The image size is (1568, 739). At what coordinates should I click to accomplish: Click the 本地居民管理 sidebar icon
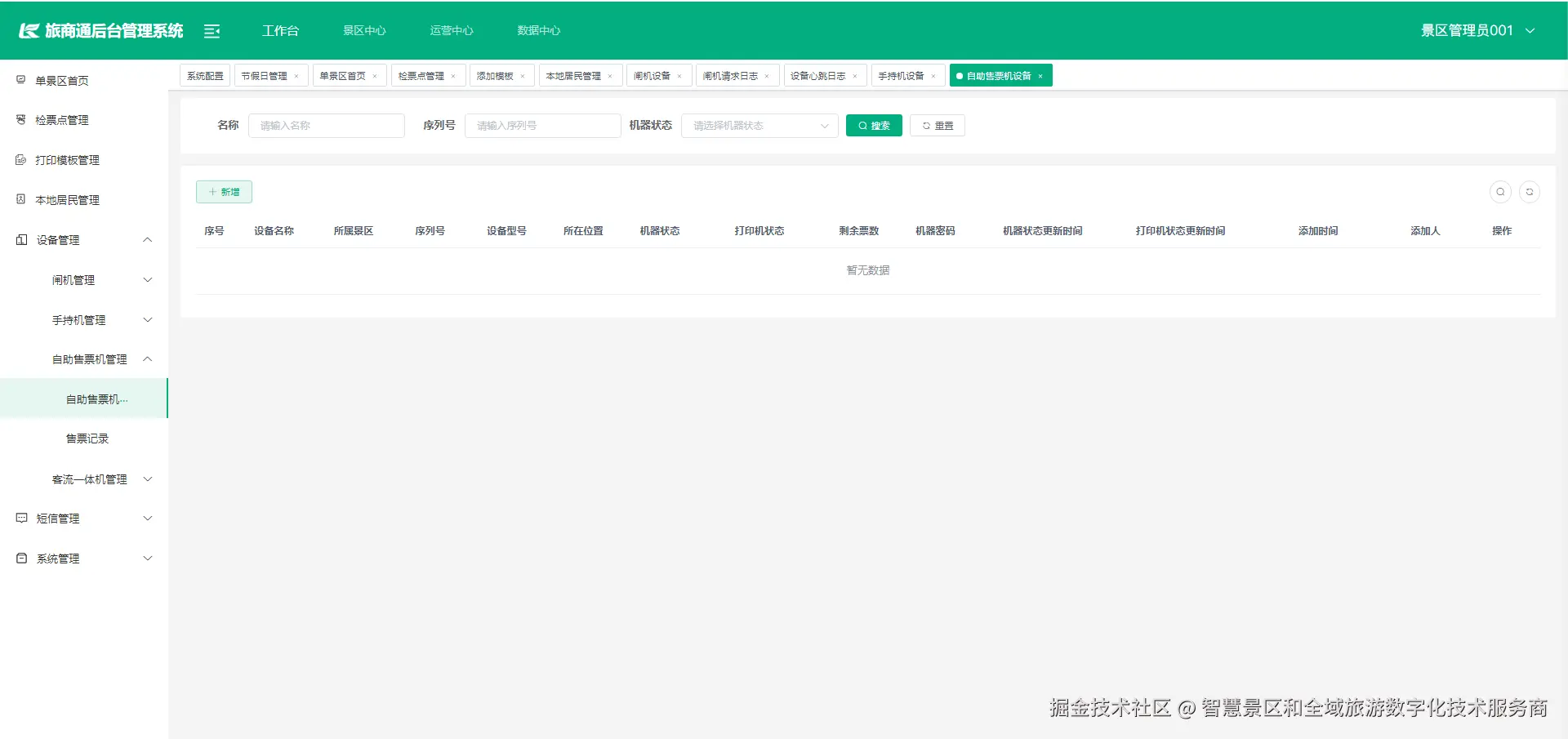(x=20, y=199)
